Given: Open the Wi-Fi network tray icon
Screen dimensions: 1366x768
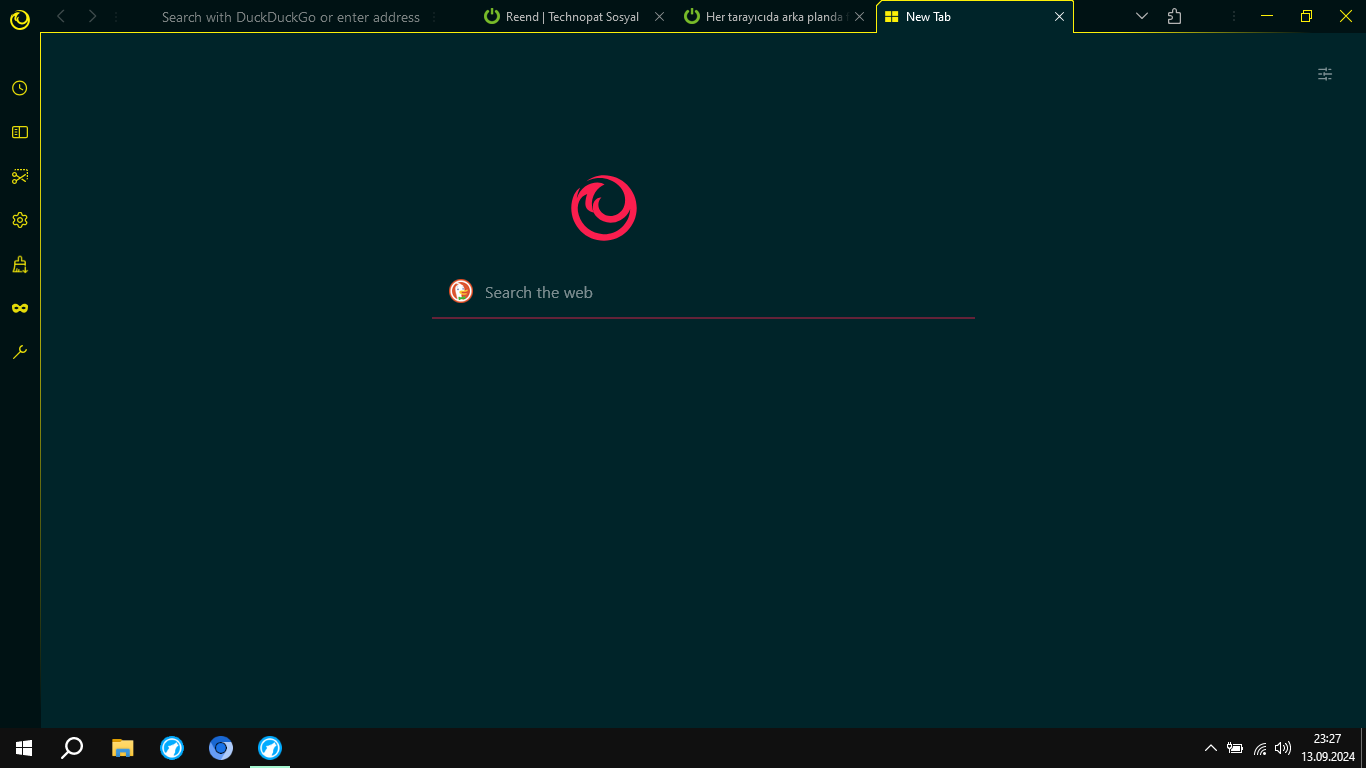Looking at the screenshot, I should pyautogui.click(x=1260, y=747).
